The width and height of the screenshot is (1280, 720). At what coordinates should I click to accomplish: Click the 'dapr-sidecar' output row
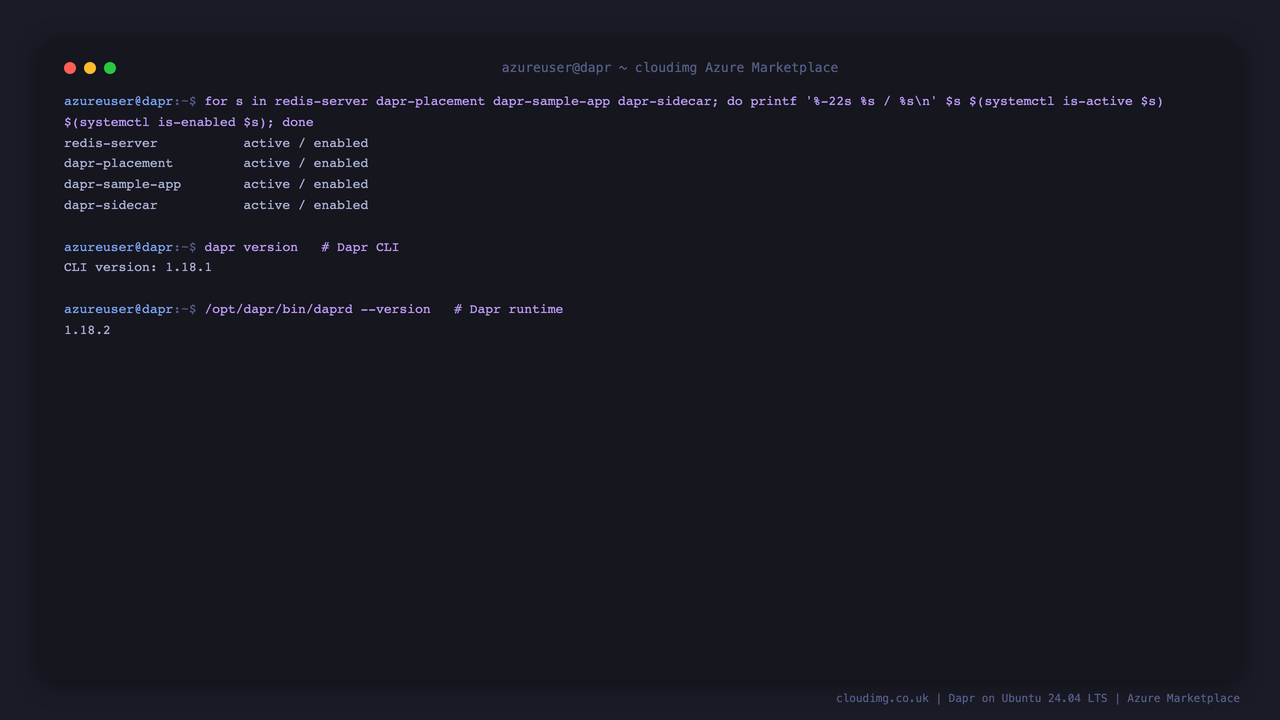point(216,205)
